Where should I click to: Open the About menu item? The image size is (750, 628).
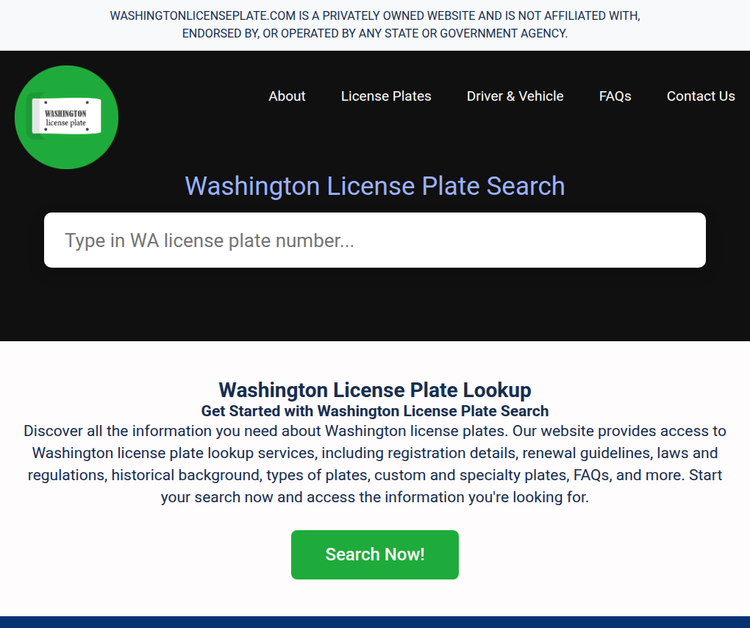pos(287,96)
